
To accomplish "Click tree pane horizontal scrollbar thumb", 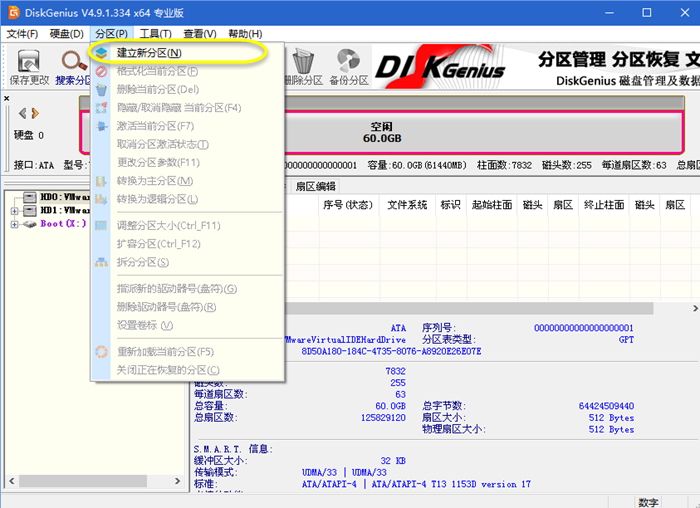I will (x=83, y=481).
